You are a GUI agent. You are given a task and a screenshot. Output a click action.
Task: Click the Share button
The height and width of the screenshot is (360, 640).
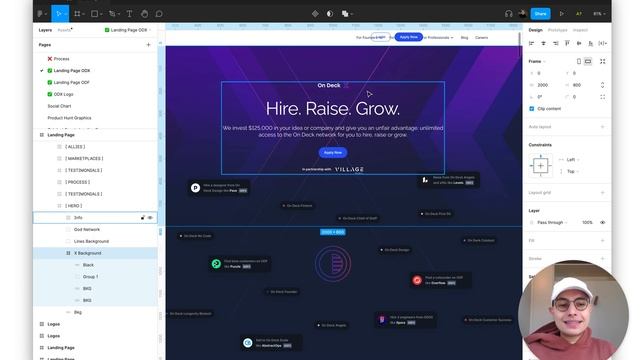(540, 14)
